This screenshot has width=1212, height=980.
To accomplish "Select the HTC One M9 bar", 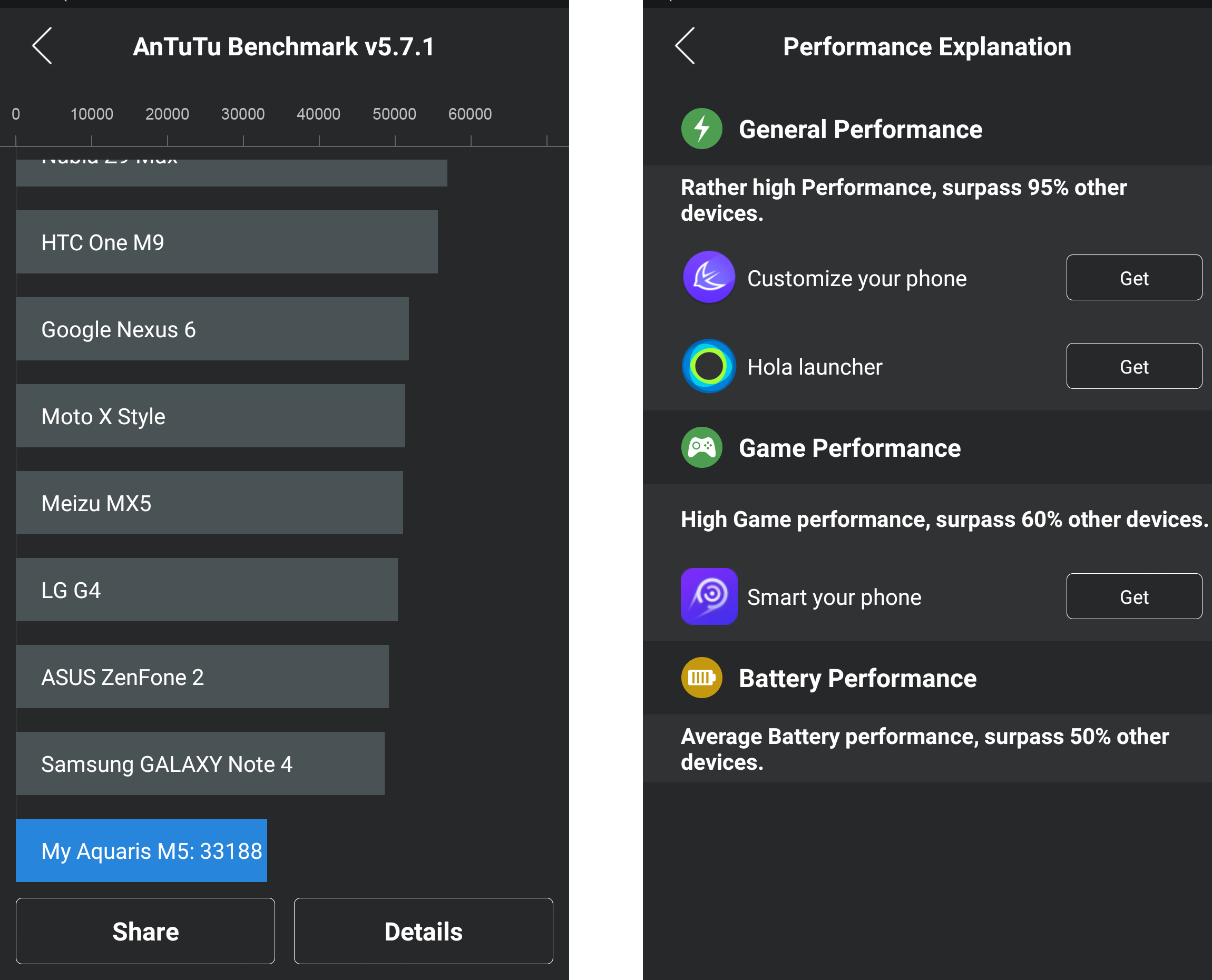I will coord(227,242).
